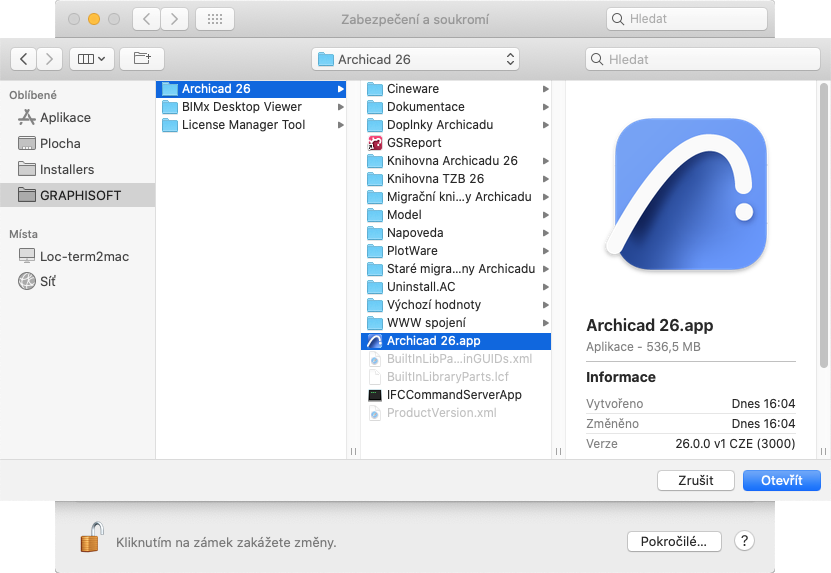Select Staré migra...ny Archicadu folder
831x573 pixels.
(x=456, y=269)
